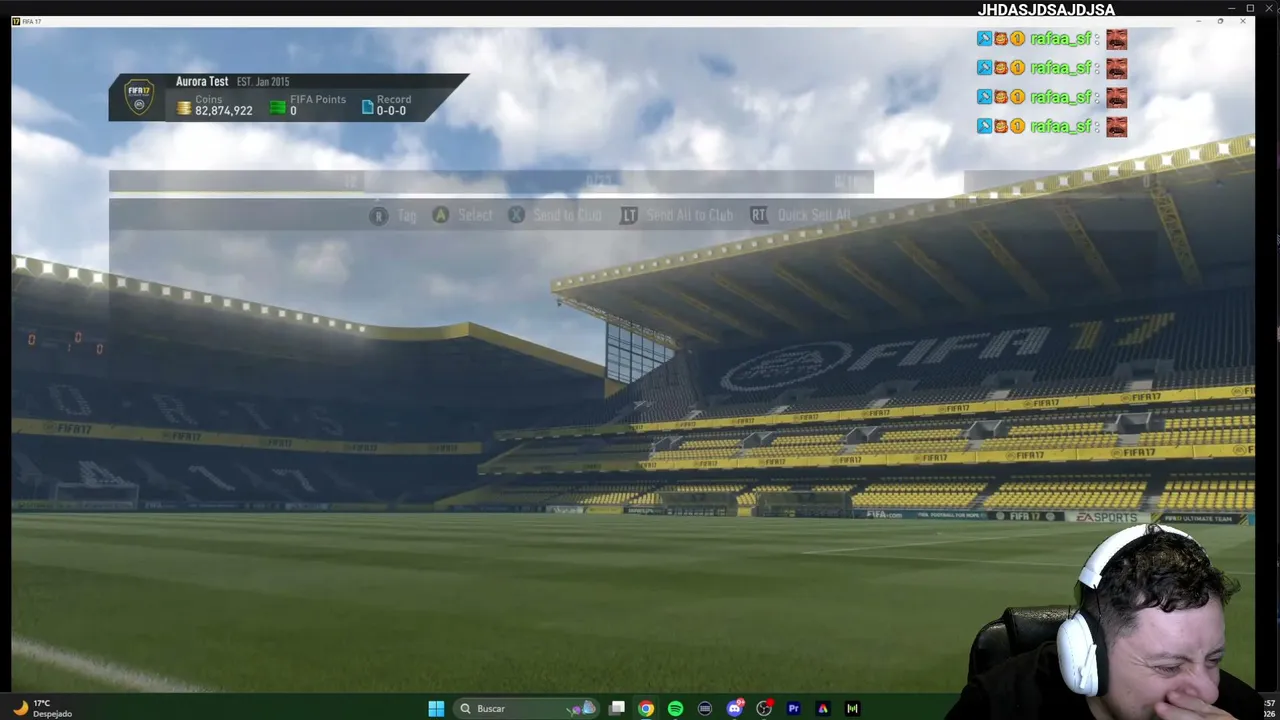The height and width of the screenshot is (720, 1280).
Task: Open Adobe Premiere Pro from the taskbar
Action: pyautogui.click(x=793, y=708)
